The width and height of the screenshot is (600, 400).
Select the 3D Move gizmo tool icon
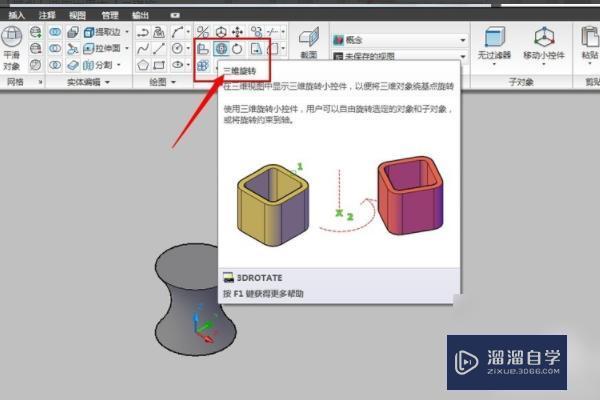click(221, 32)
